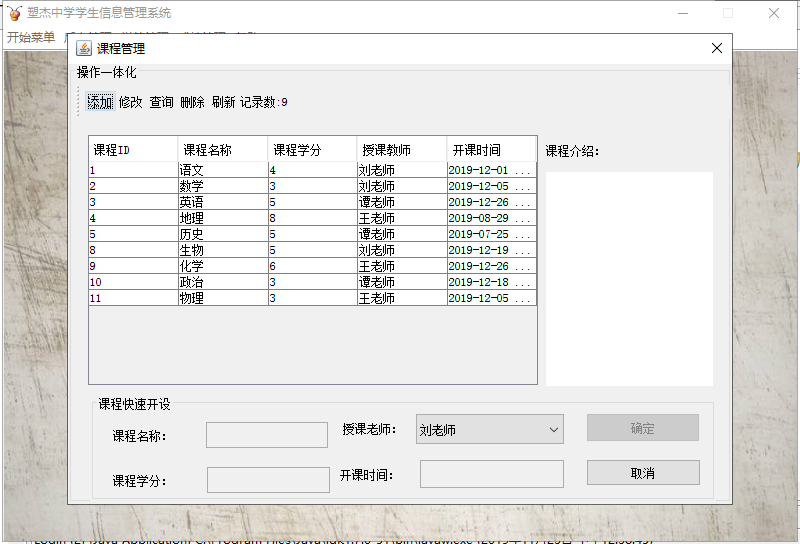Viewport: 800px width, 544px height.
Task: Select the 生物 course cell
Action: pyautogui.click(x=223, y=250)
